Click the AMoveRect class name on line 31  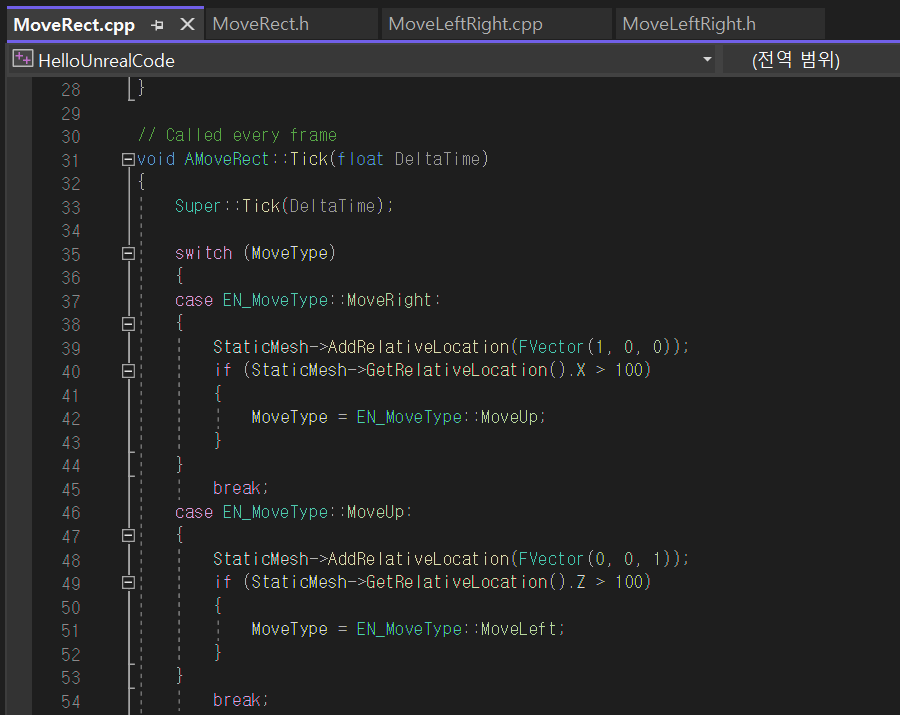227,159
